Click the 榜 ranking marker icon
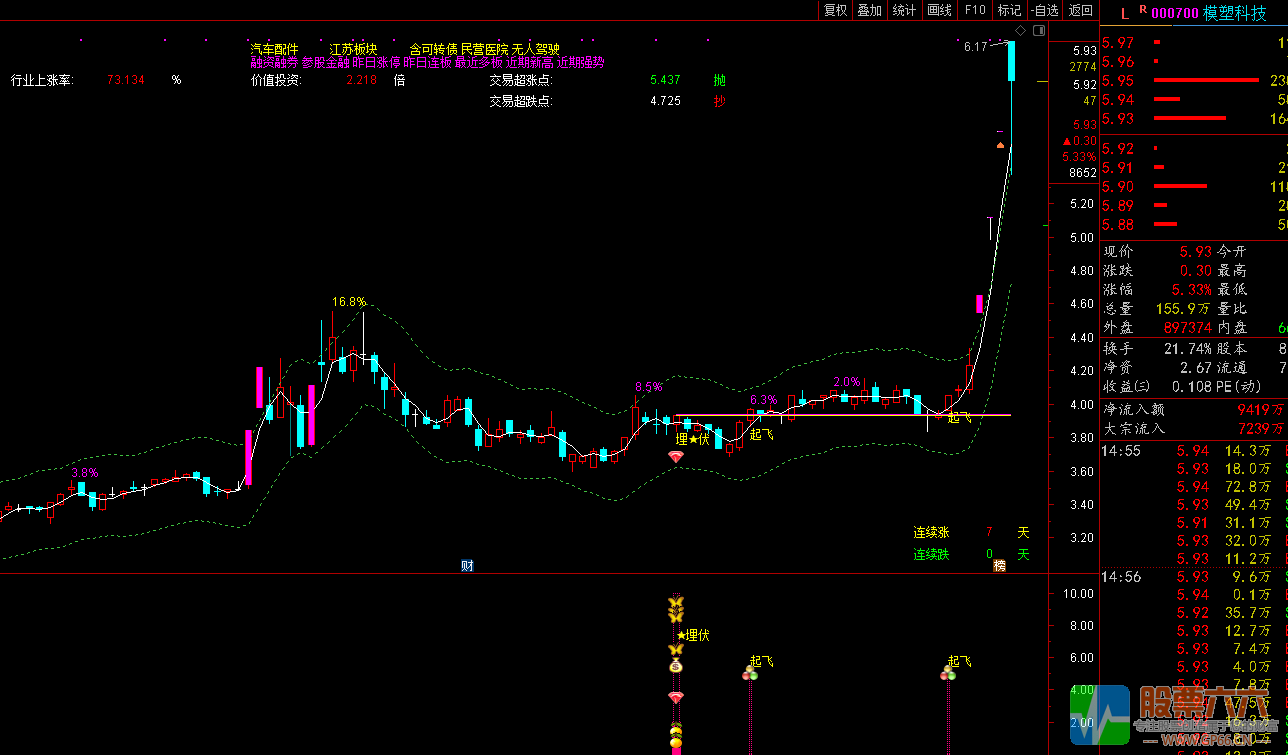1288x755 pixels. (x=998, y=565)
